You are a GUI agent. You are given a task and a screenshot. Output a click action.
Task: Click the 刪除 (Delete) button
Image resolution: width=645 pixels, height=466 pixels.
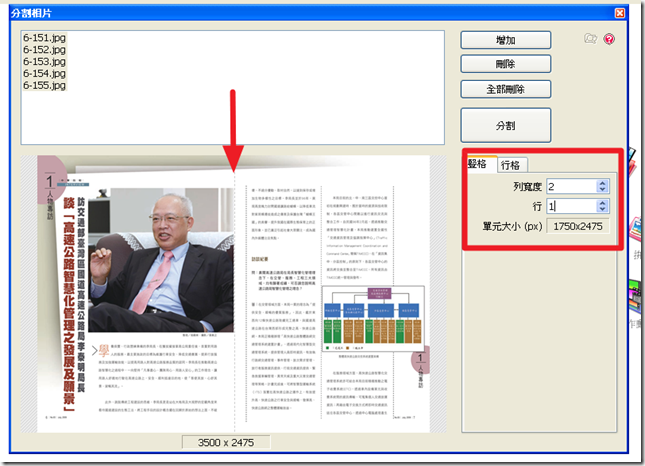point(506,64)
